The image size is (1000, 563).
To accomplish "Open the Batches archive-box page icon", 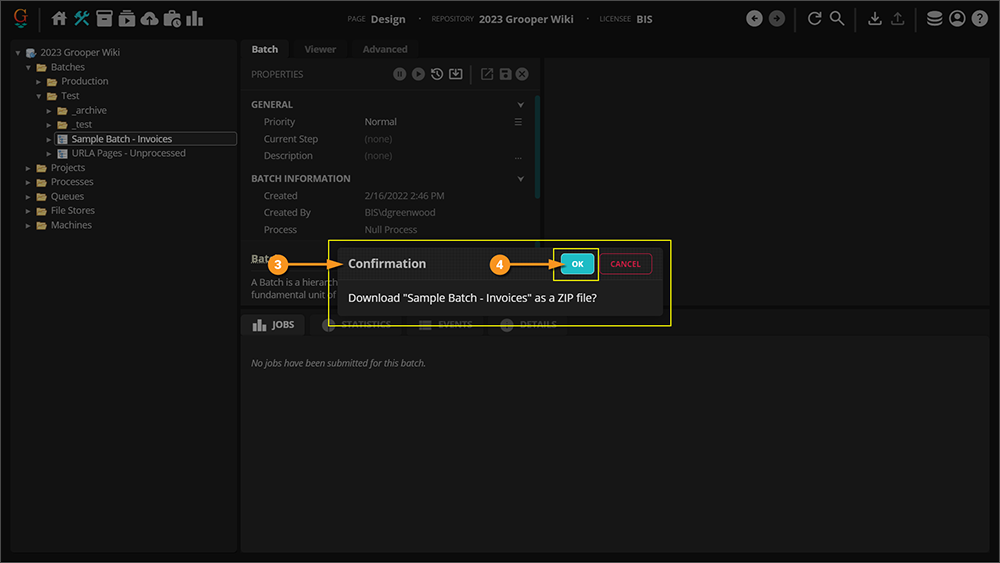I will tap(104, 18).
